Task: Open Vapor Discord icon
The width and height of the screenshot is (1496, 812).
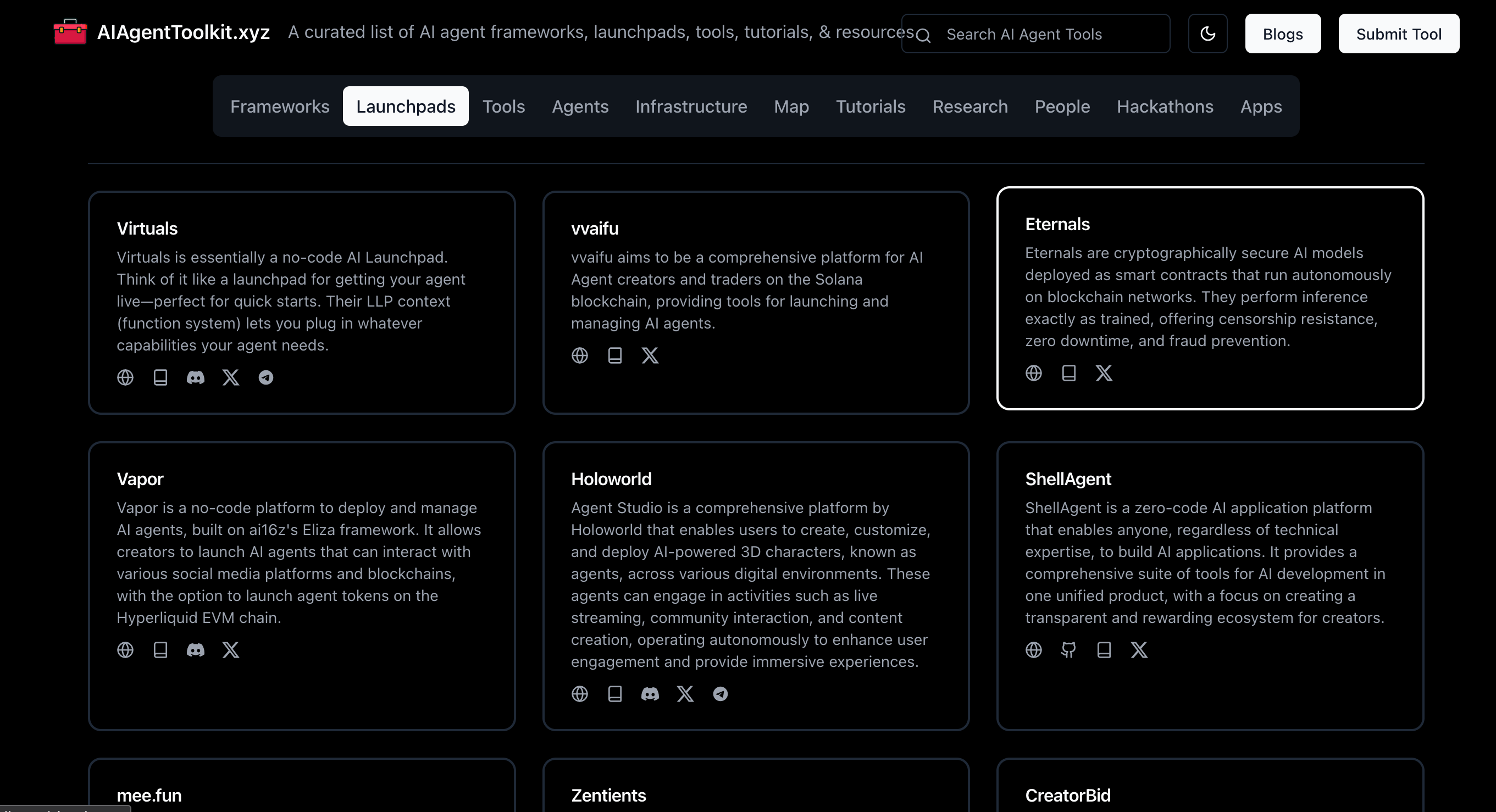Action: pos(196,649)
